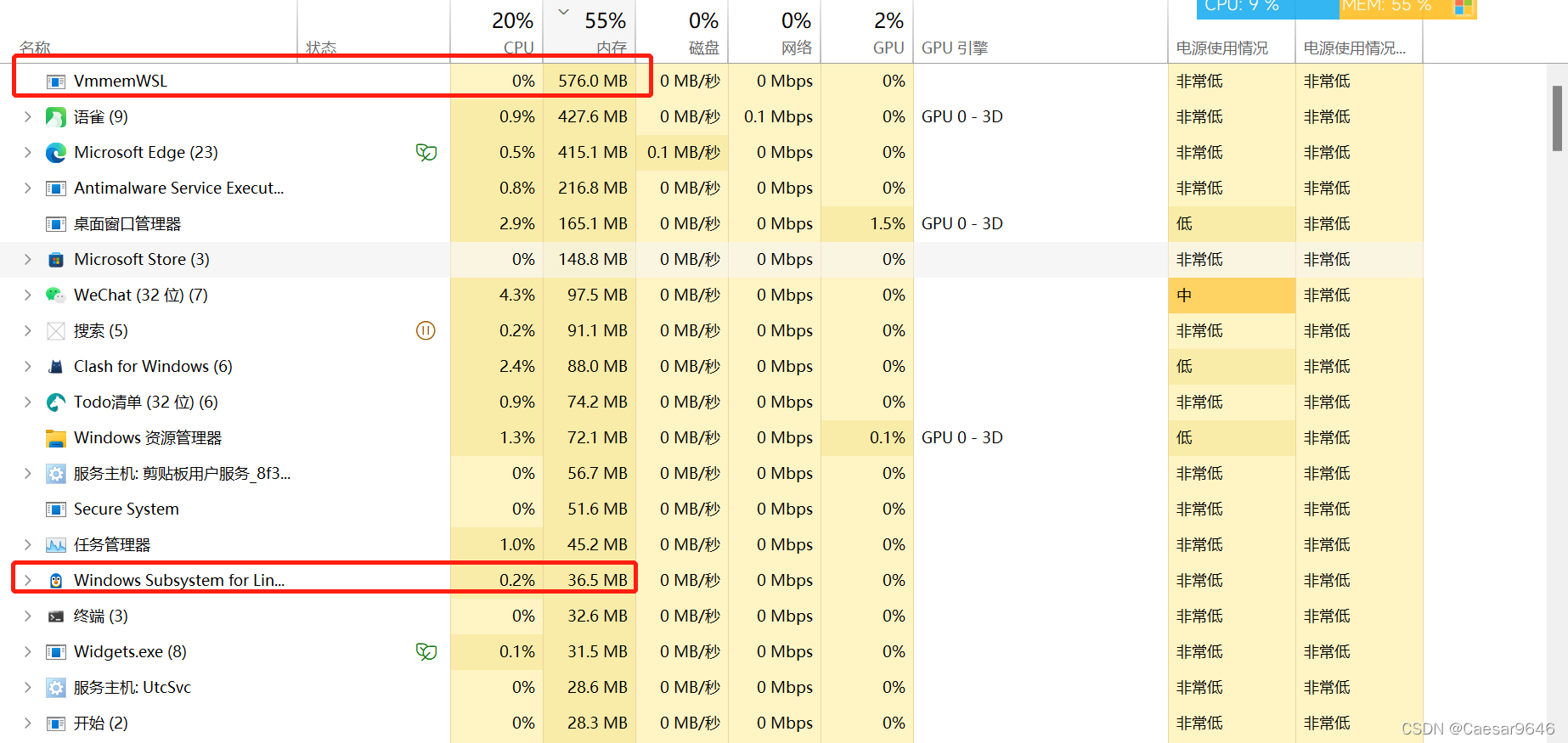Screen dimensions: 1568x743
Task: Click the efficiency mode leaf on Microsoft Edge row
Action: tap(426, 152)
